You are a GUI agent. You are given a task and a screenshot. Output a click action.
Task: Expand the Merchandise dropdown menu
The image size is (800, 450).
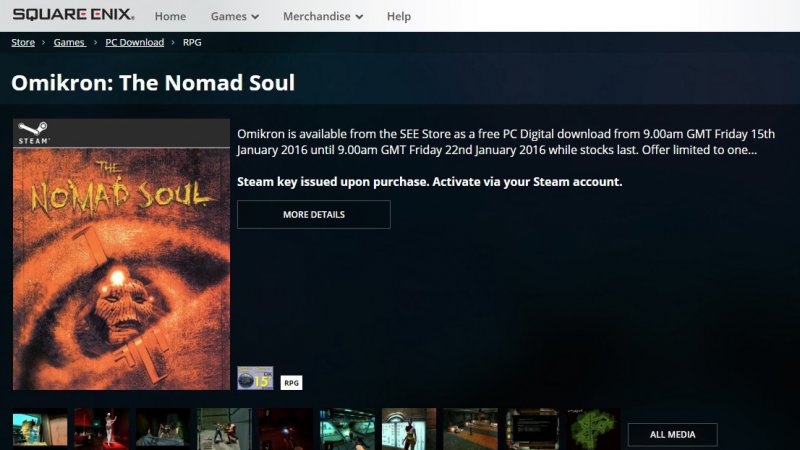[323, 16]
